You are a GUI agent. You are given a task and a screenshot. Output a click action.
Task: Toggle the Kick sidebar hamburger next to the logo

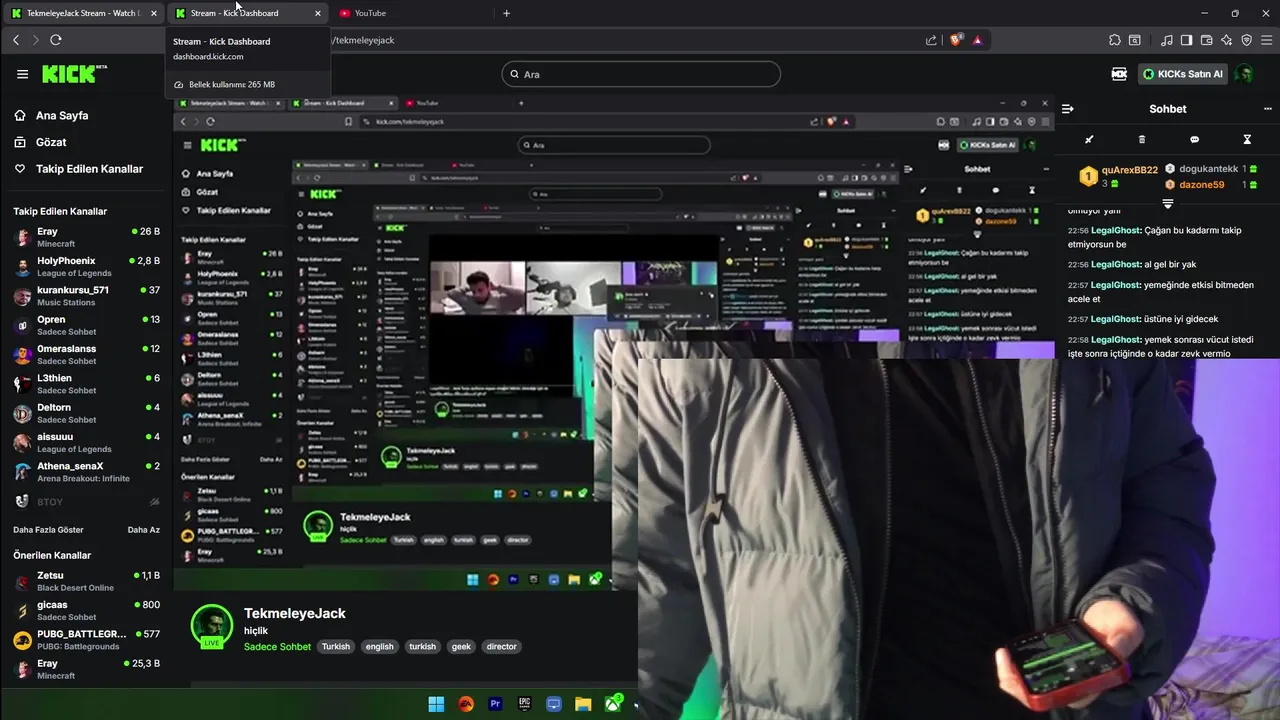[x=22, y=74]
